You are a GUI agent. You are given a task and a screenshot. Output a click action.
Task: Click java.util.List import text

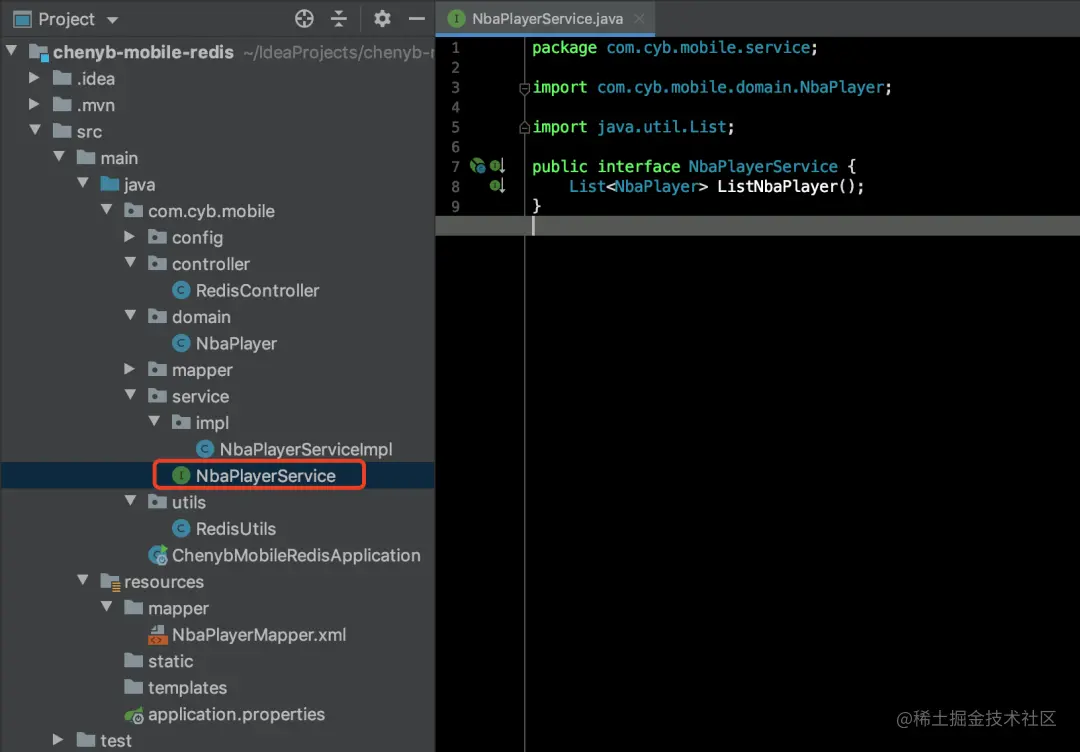662,127
